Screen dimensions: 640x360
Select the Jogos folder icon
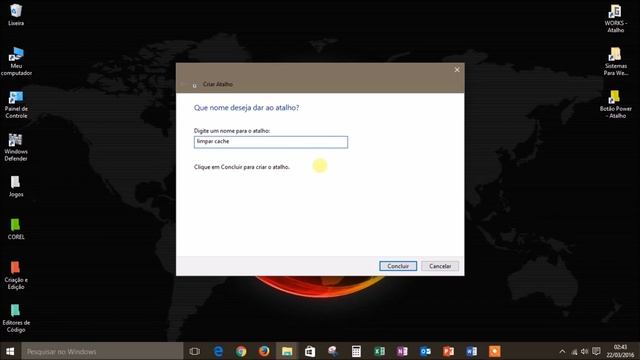coord(16,187)
